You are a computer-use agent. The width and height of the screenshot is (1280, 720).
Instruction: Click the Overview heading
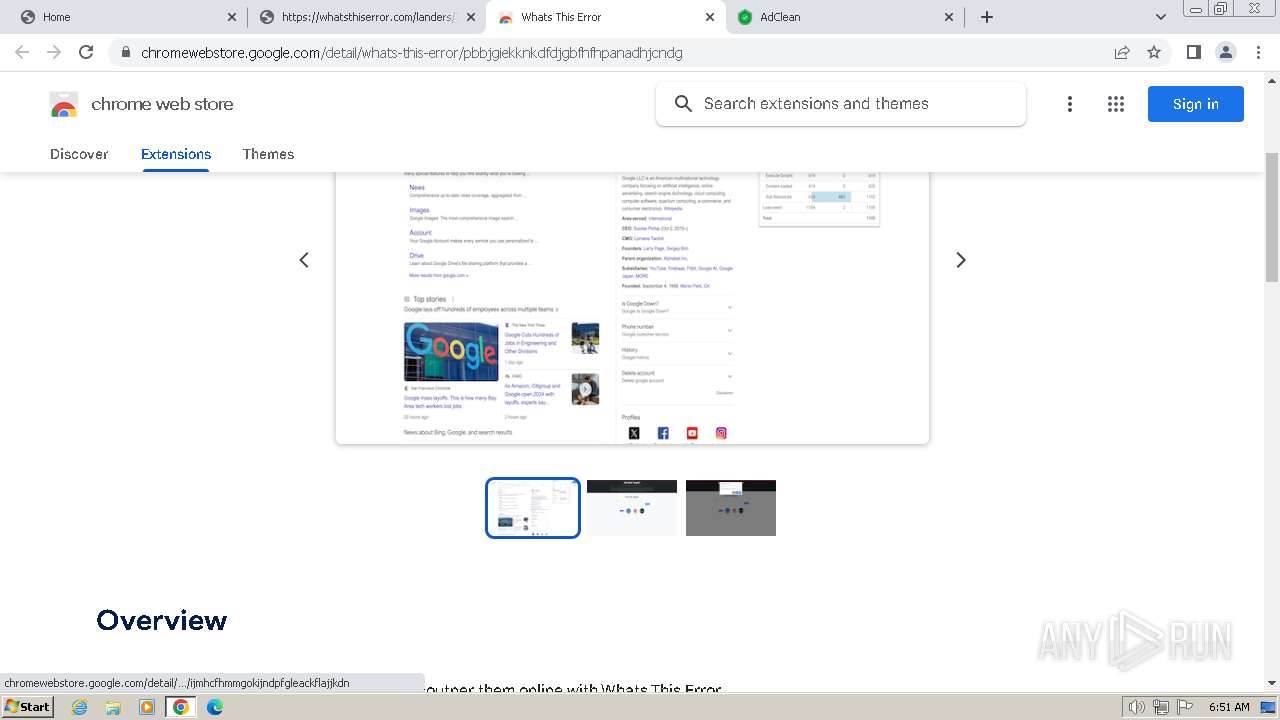point(162,620)
